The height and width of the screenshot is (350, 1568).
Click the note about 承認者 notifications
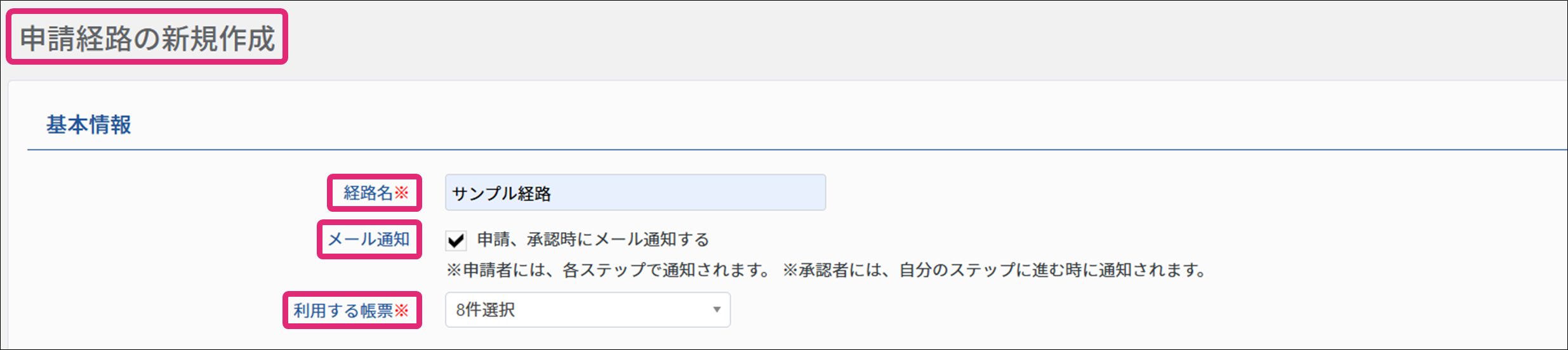[x=995, y=270]
